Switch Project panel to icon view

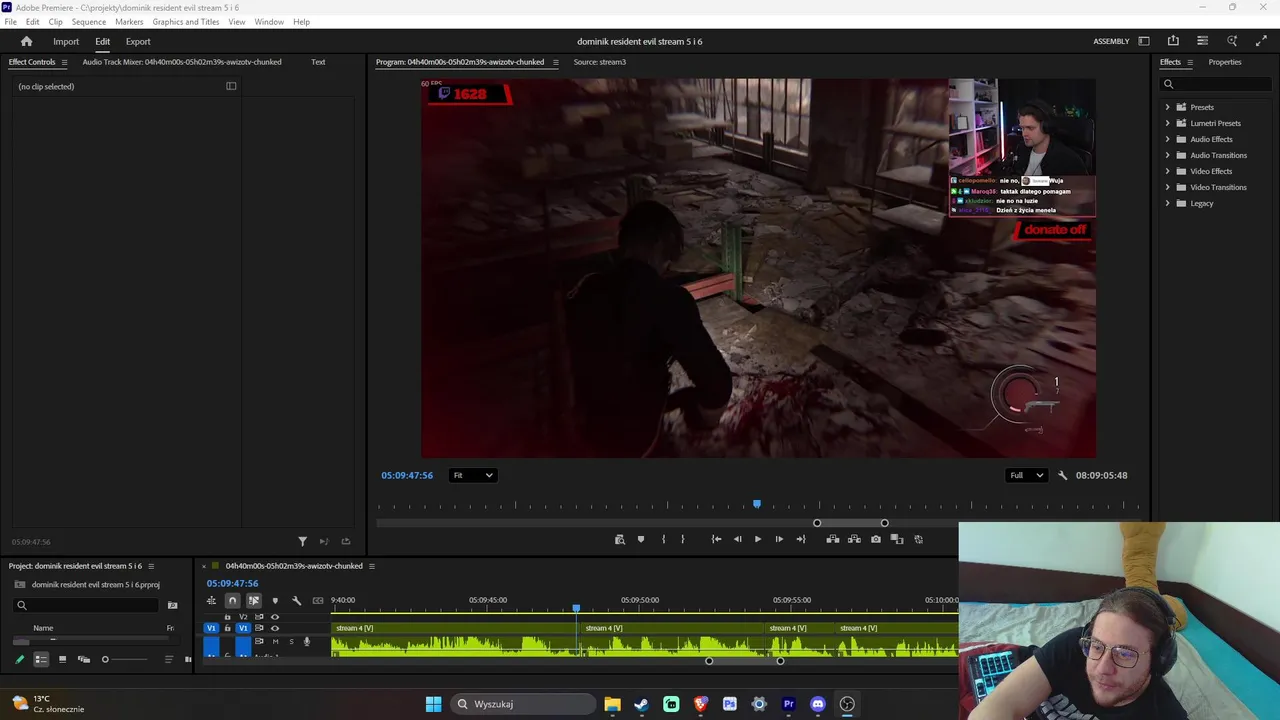[x=62, y=659]
